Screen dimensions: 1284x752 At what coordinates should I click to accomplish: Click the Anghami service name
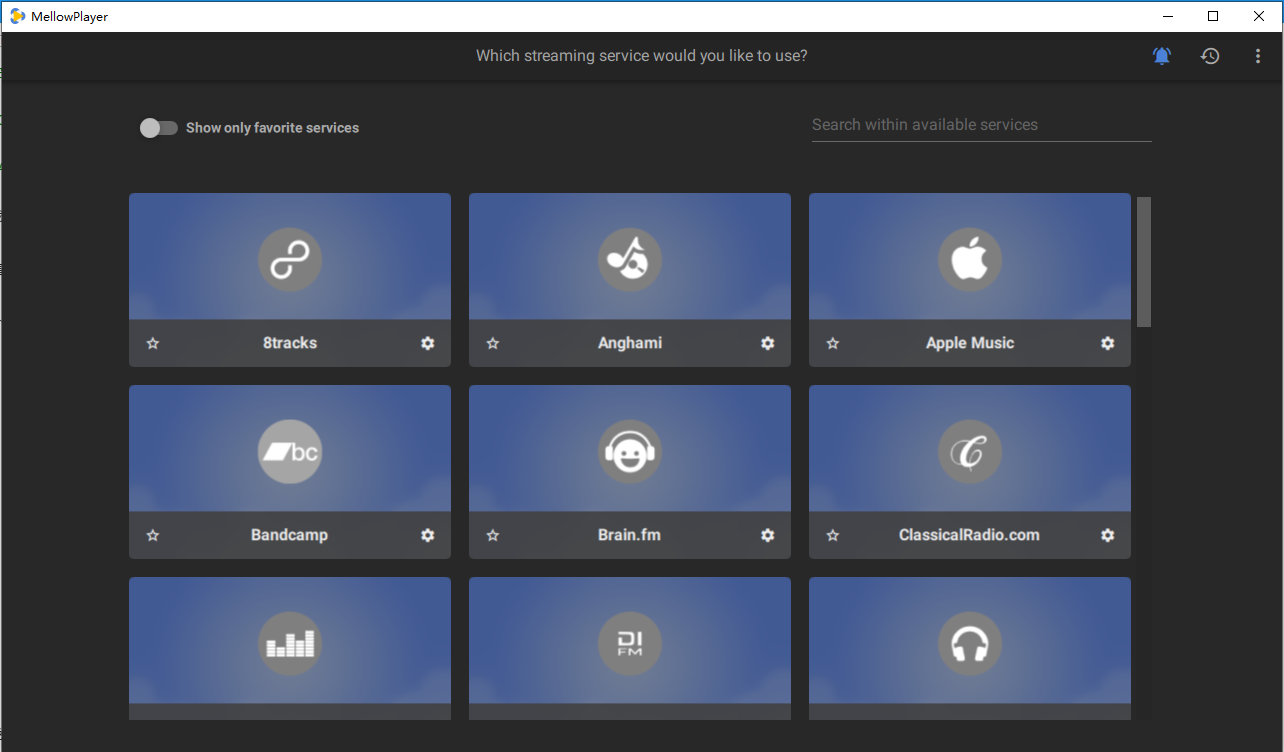point(630,343)
